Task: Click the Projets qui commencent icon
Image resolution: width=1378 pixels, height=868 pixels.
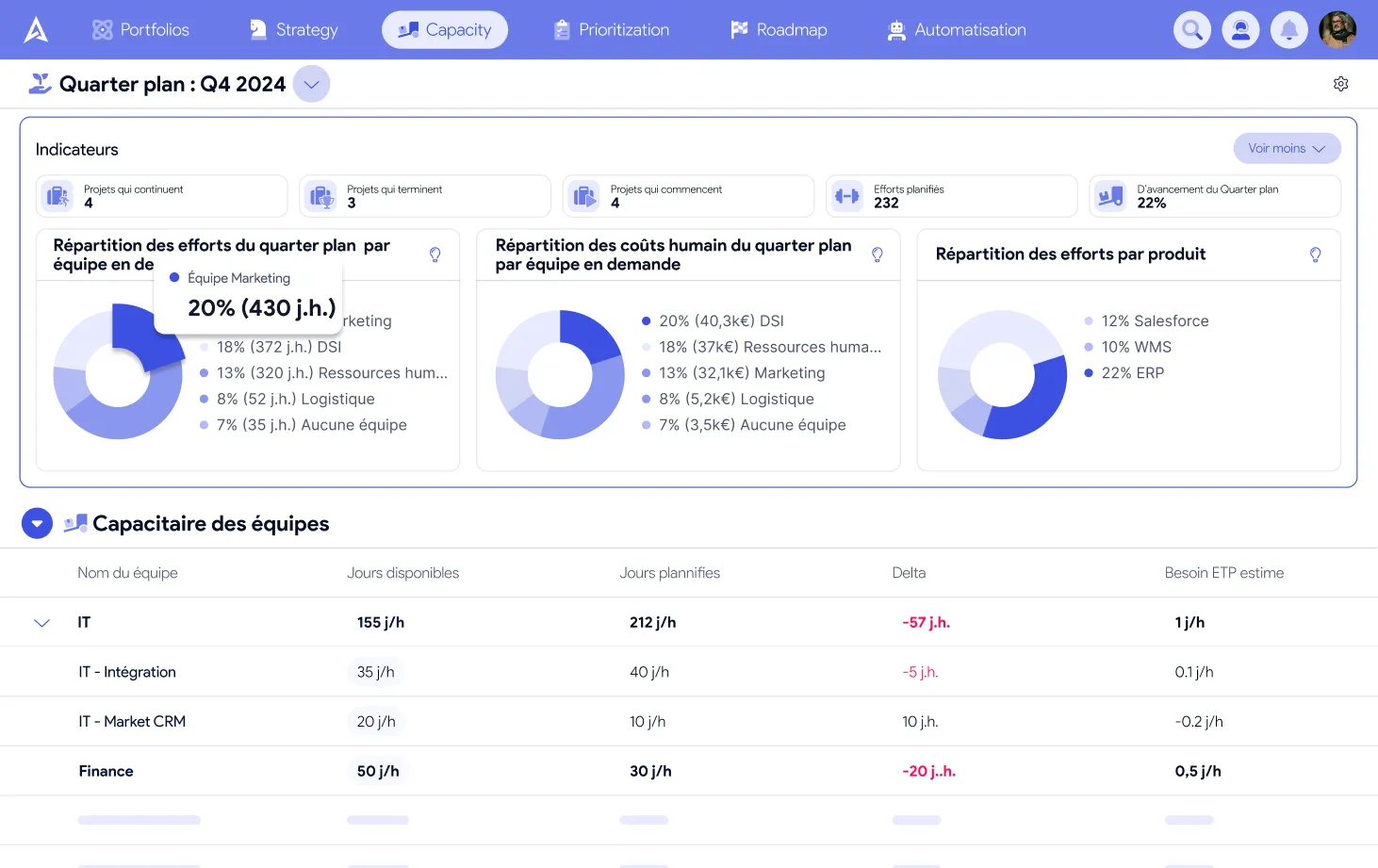Action: point(585,196)
